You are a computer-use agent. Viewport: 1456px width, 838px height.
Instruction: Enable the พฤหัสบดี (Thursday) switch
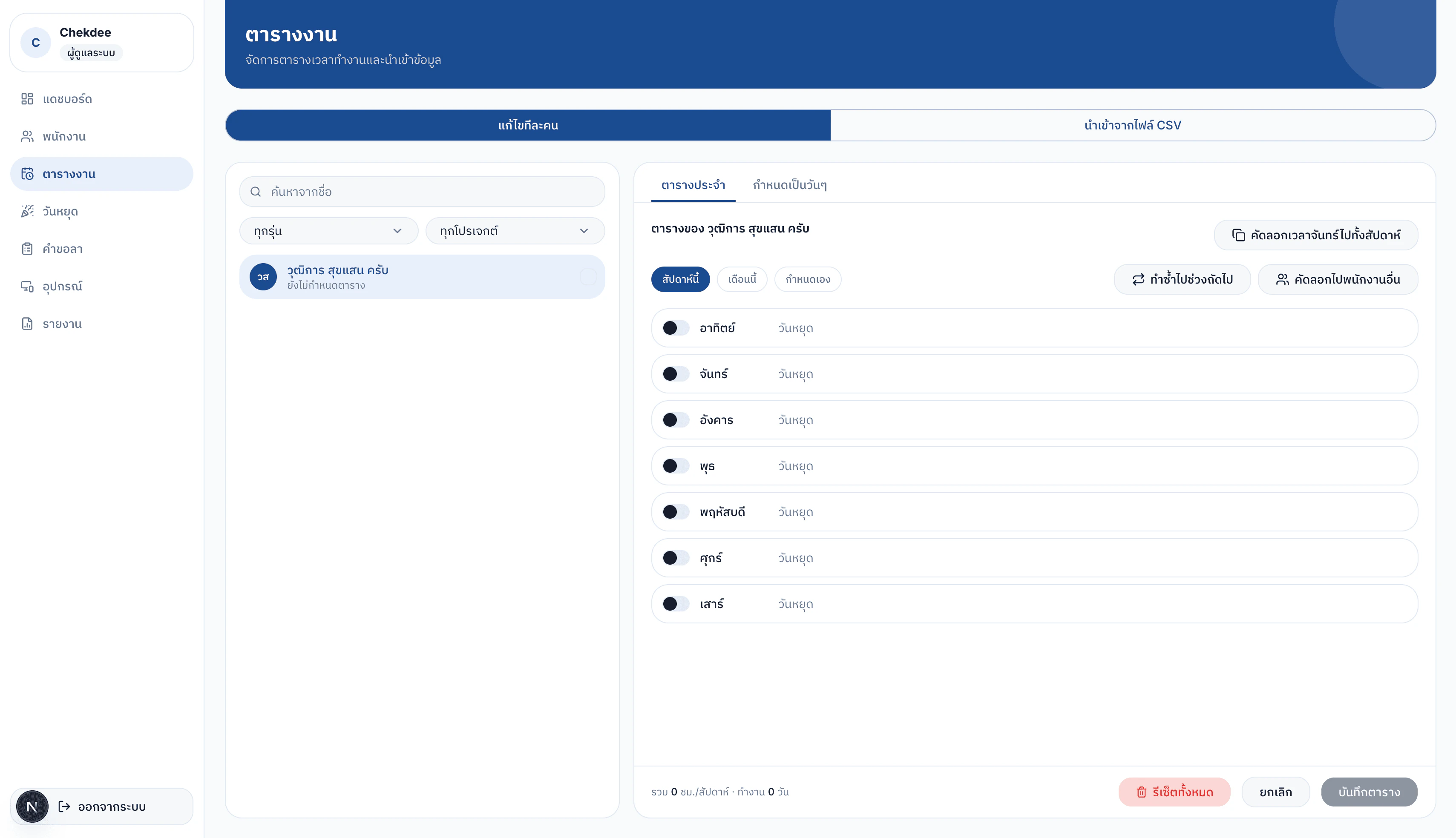coord(675,512)
